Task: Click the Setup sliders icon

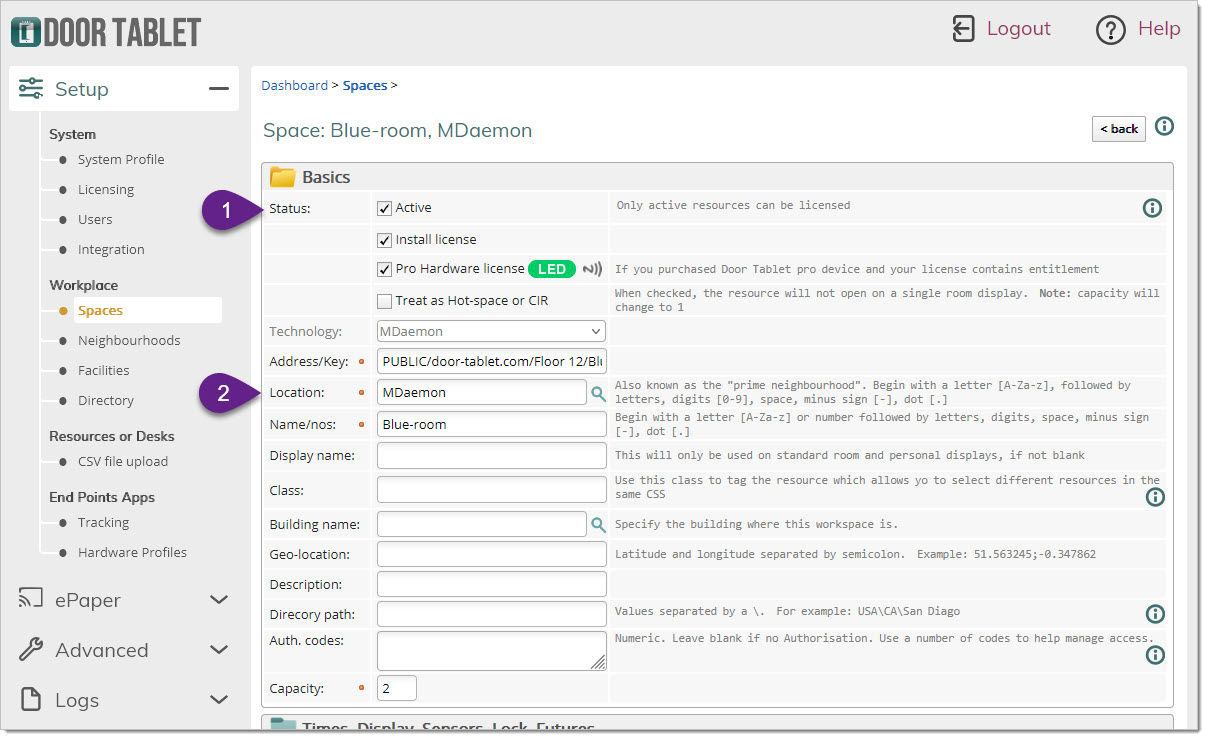Action: 31,88
